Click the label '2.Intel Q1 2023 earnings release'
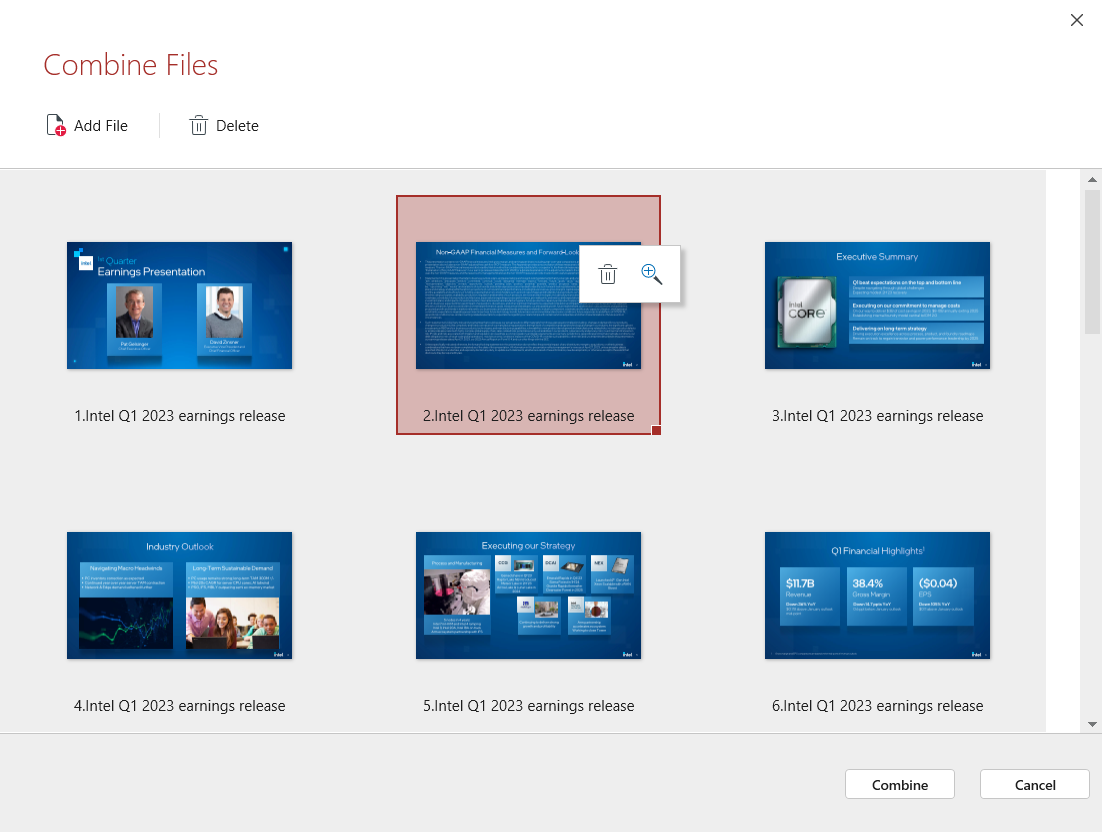 pos(529,416)
